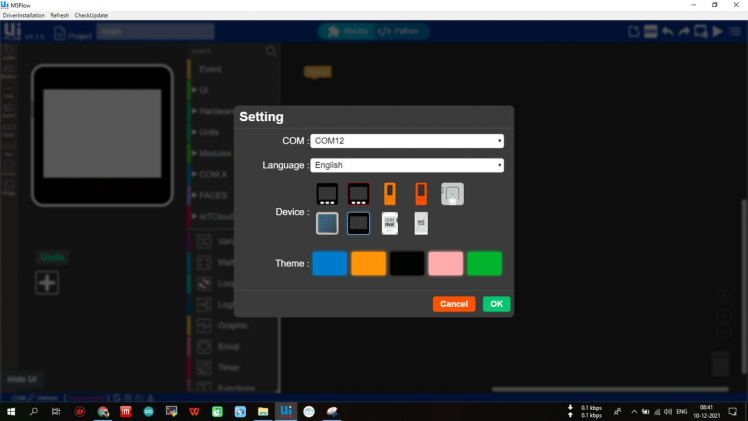Image resolution: width=748 pixels, height=421 pixels.
Task: Click the Project button in the header
Action: point(73,34)
